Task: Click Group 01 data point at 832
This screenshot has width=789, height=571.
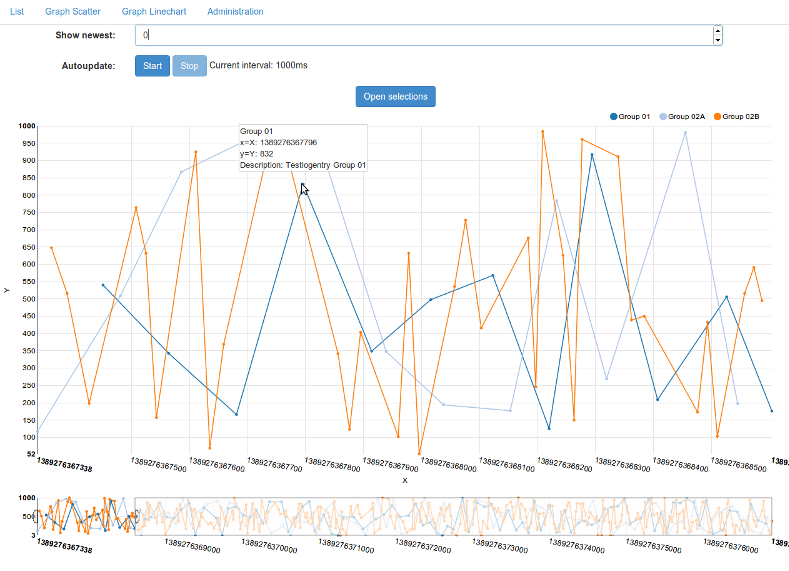Action: coord(302,184)
